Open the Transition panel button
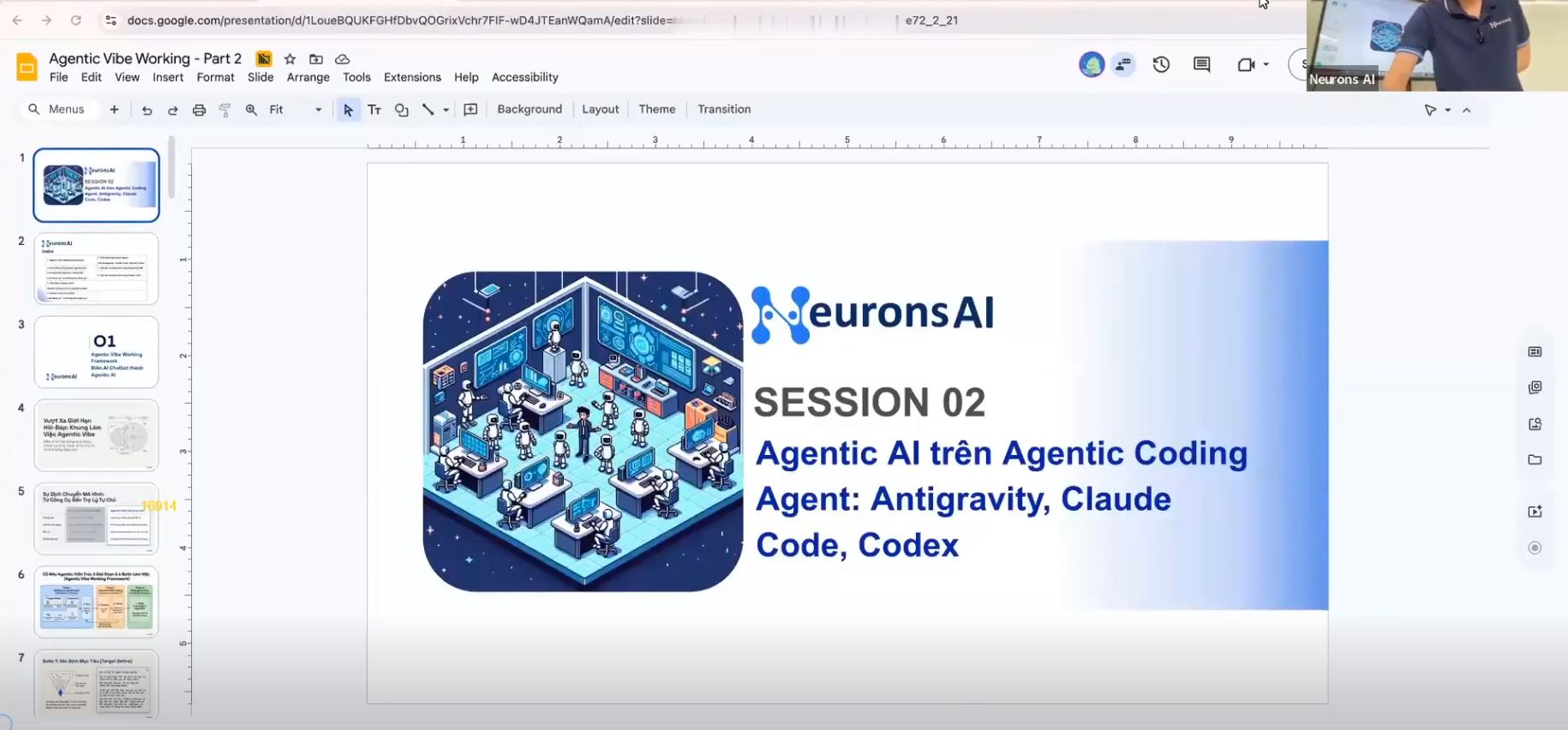Viewport: 1568px width, 730px height. coord(724,110)
